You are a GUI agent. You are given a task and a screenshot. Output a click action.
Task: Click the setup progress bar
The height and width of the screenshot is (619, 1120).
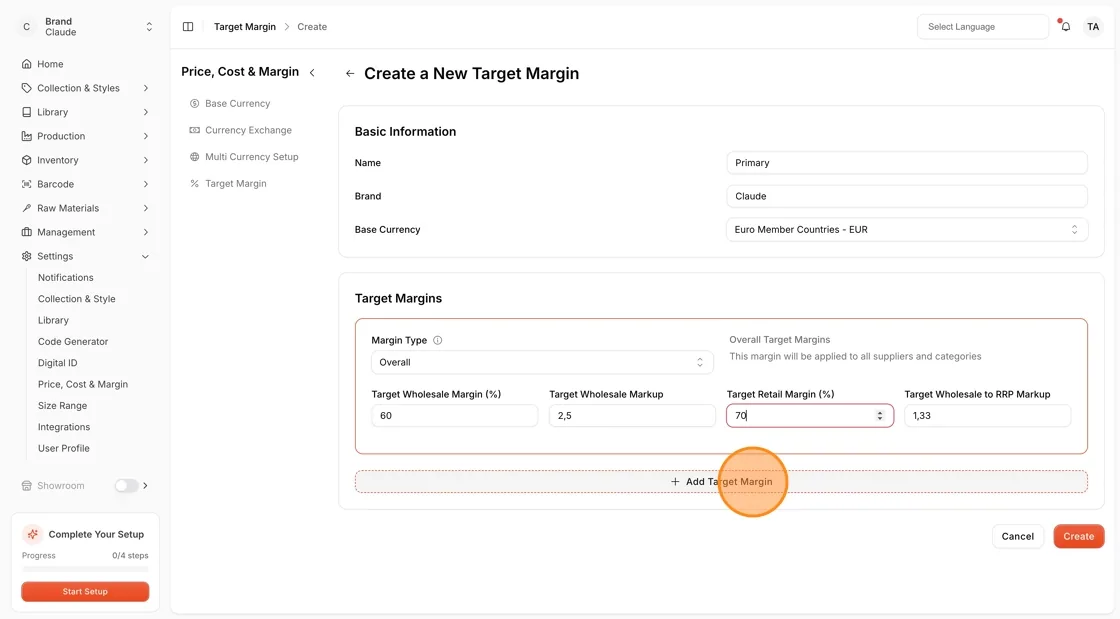click(85, 569)
